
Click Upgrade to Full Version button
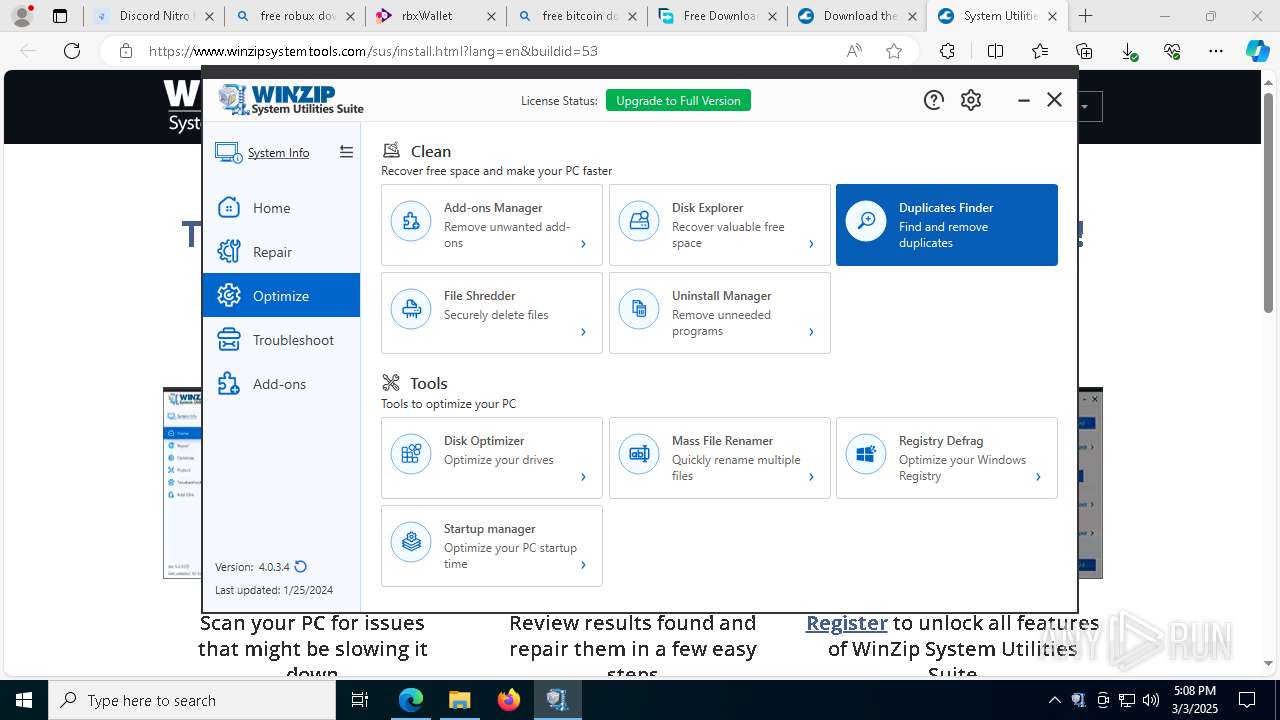(678, 100)
